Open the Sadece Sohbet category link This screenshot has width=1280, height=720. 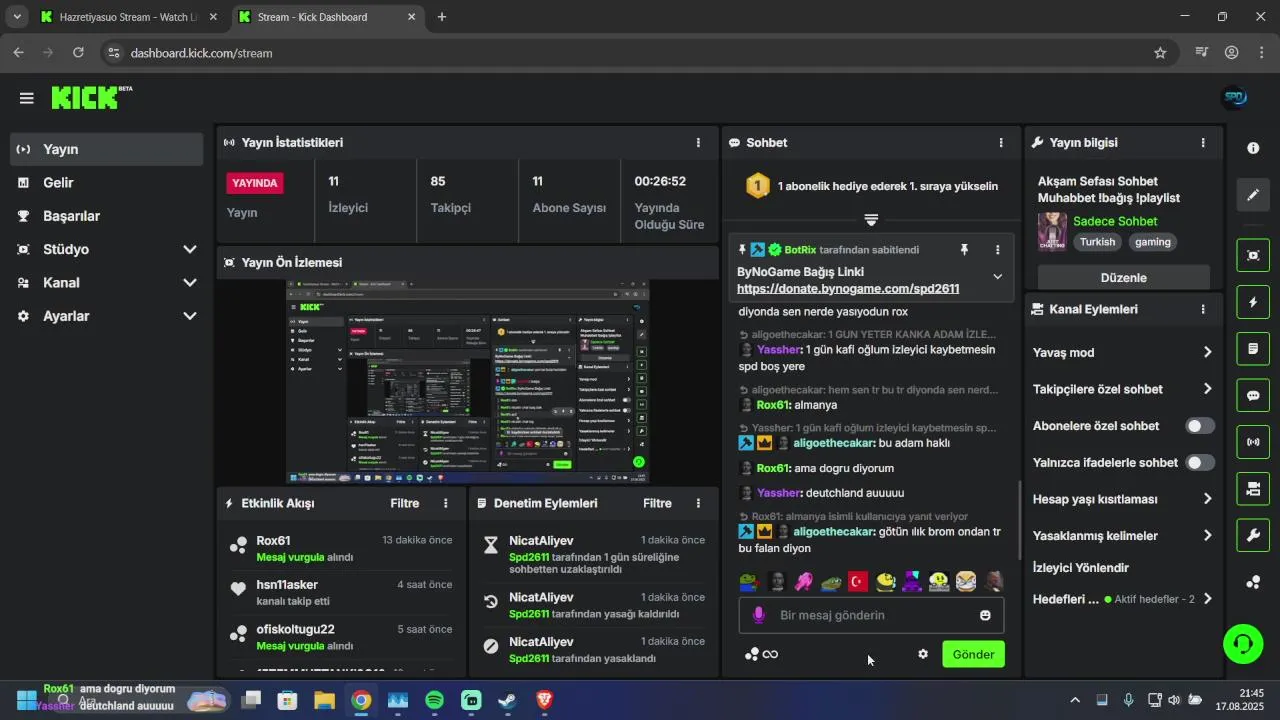(1115, 221)
